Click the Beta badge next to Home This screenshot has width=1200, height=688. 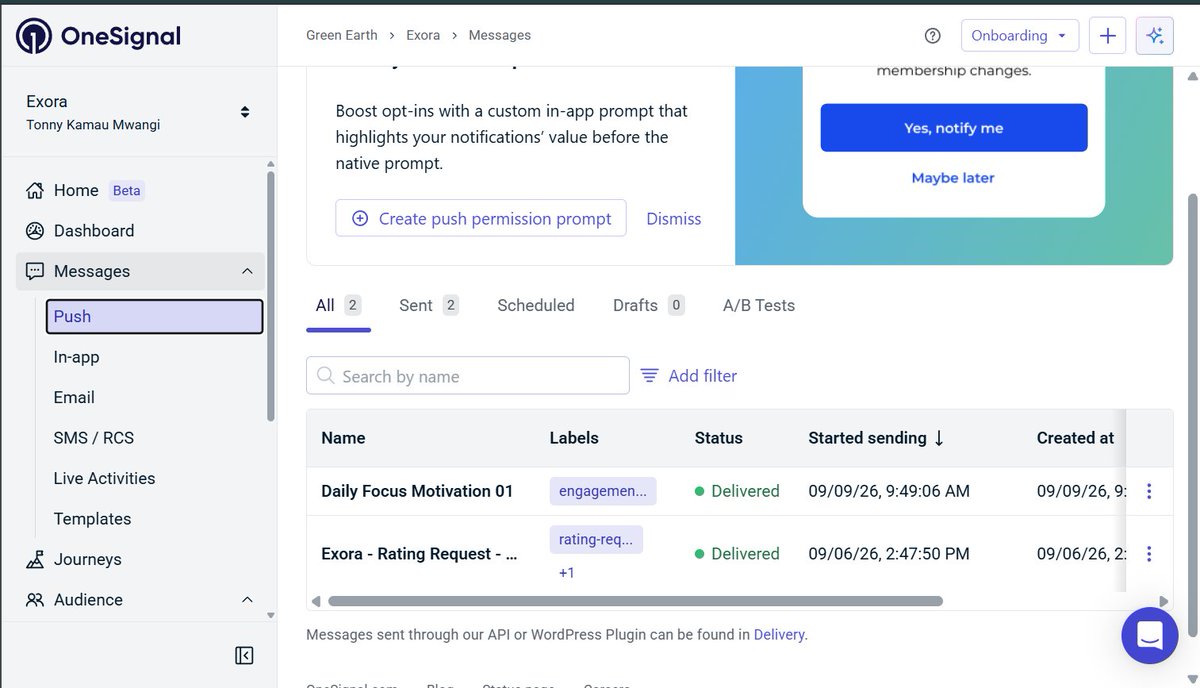[x=126, y=190]
